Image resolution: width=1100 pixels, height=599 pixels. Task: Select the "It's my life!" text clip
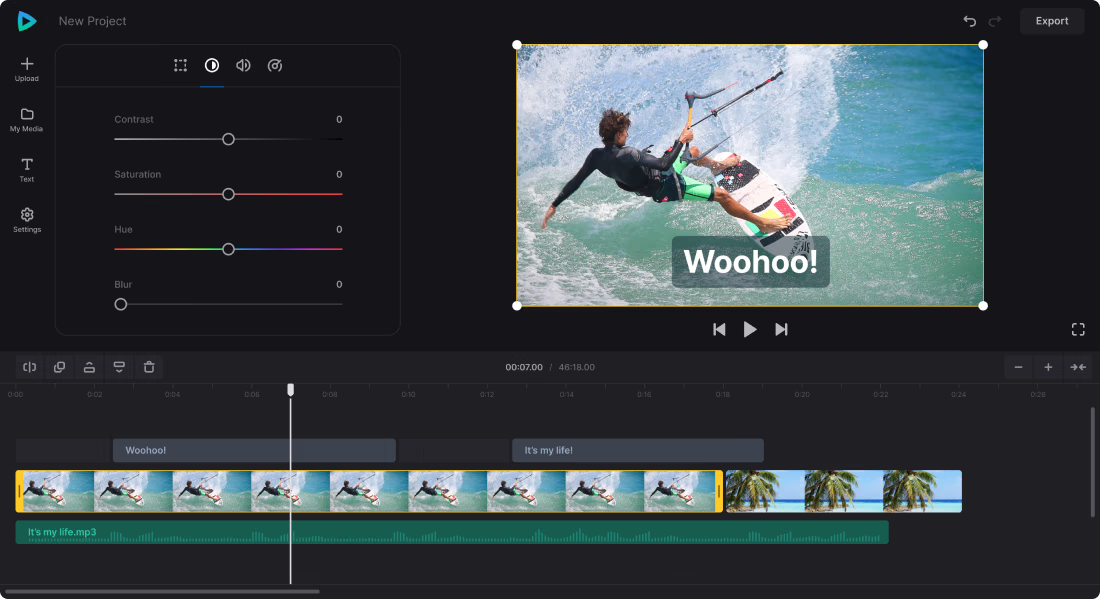[637, 450]
